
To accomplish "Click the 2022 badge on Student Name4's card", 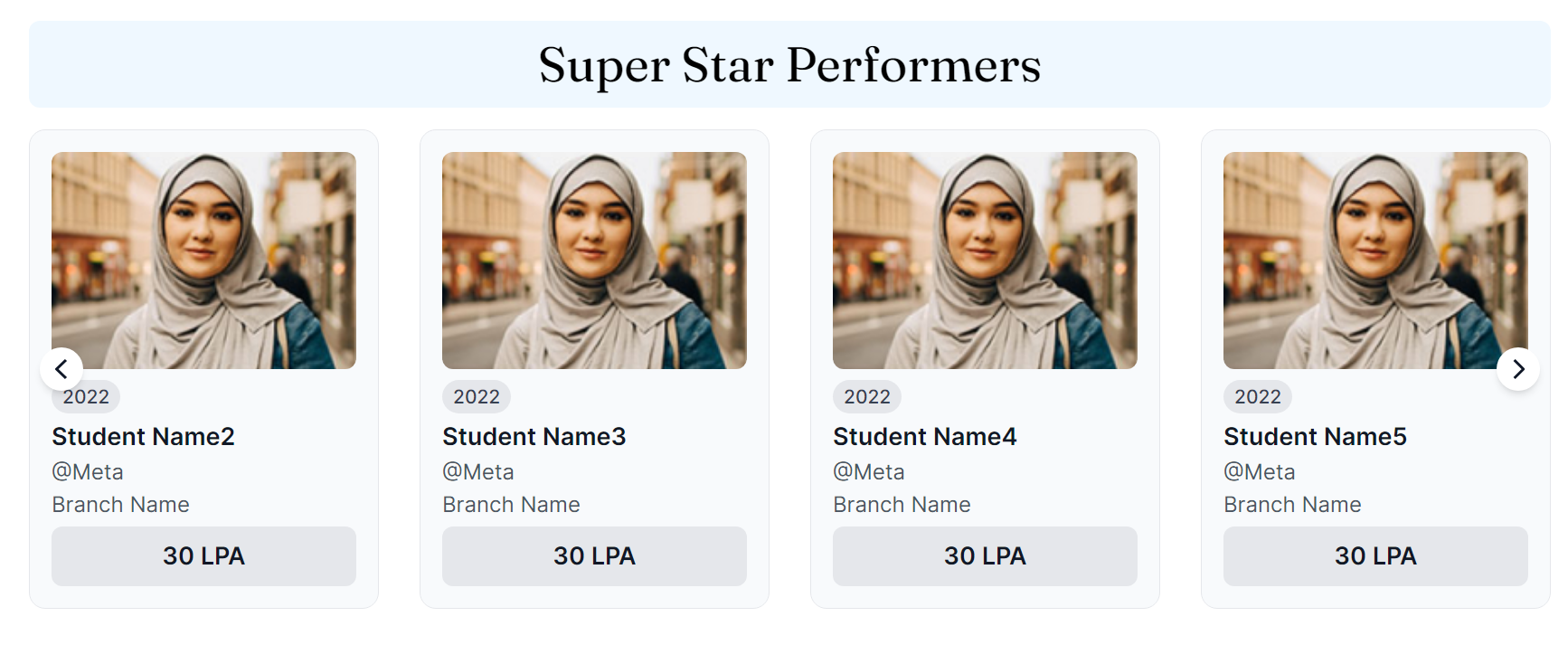I will click(867, 397).
